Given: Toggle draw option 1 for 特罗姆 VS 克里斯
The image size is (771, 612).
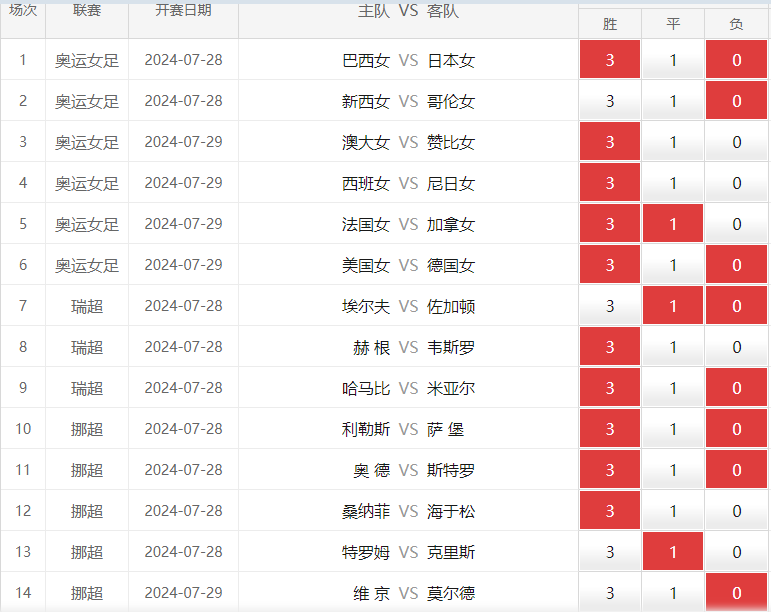Looking at the screenshot, I should [x=673, y=552].
